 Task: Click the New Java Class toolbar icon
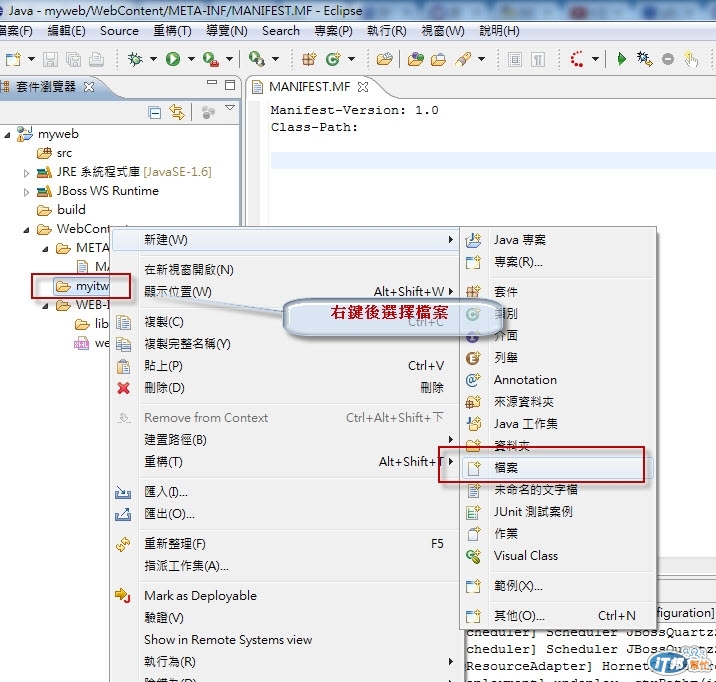(333, 59)
